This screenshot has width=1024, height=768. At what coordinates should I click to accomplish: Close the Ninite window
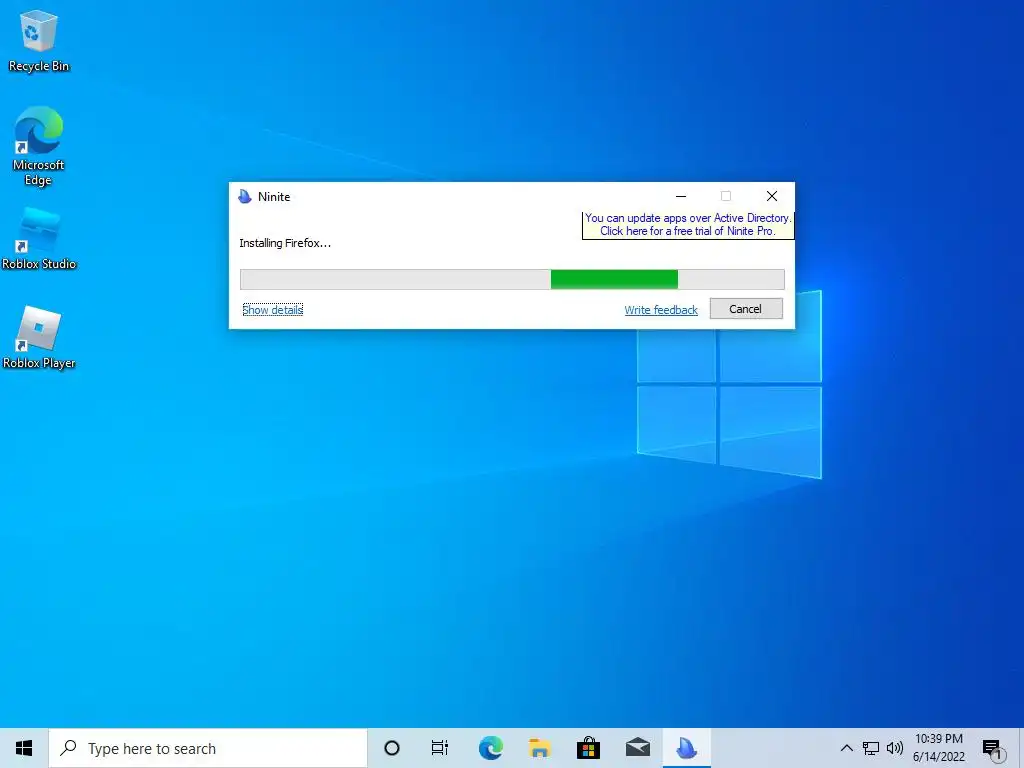772,196
